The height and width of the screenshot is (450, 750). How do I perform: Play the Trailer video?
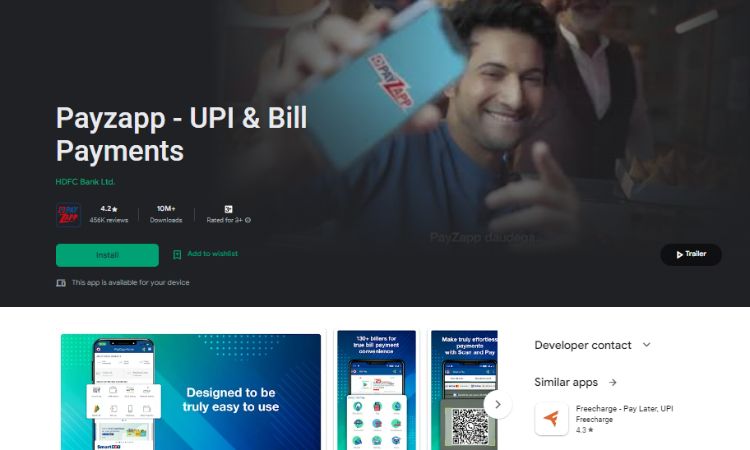691,254
